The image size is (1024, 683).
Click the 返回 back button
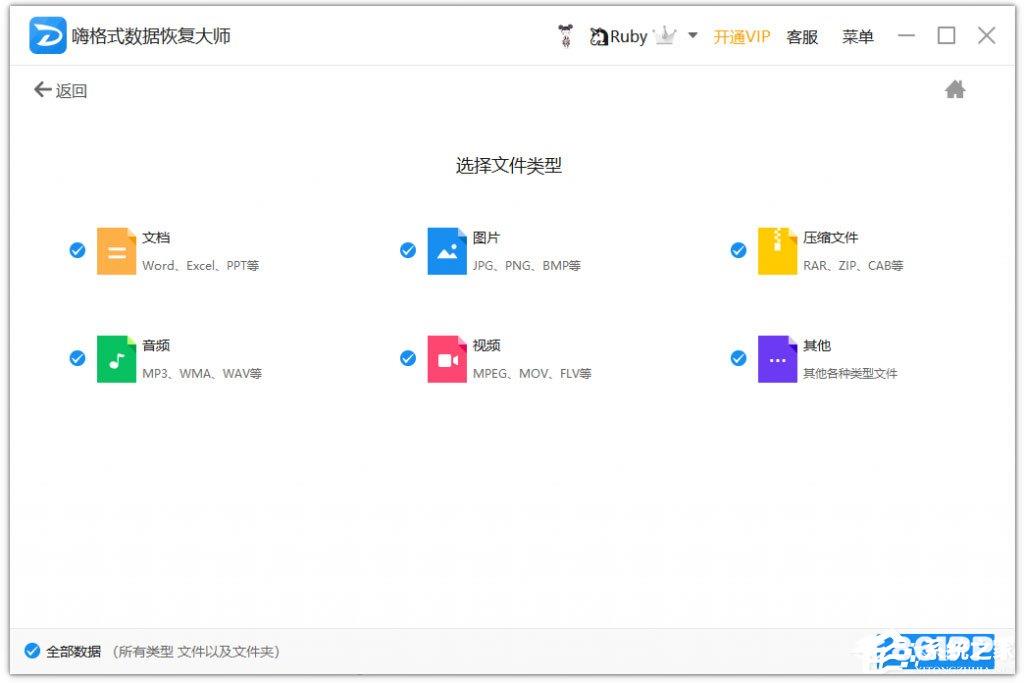(60, 90)
